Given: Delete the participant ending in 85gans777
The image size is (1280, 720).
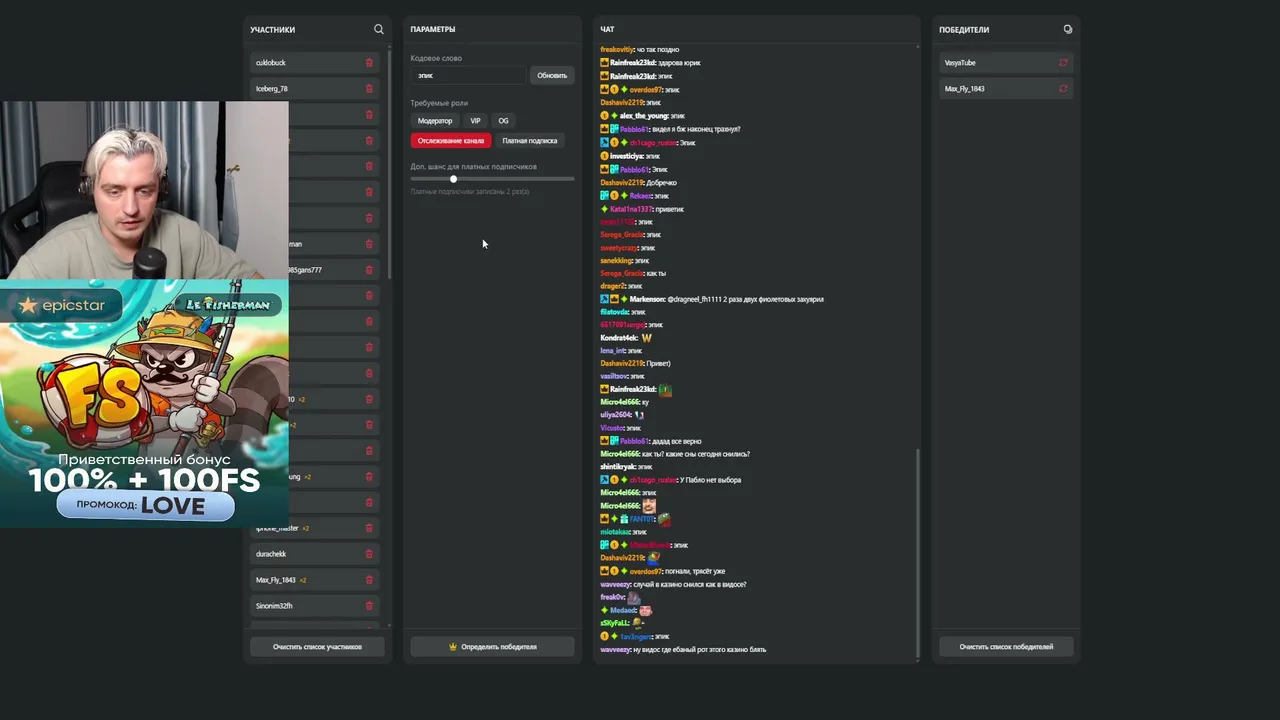Looking at the screenshot, I should click(x=369, y=270).
